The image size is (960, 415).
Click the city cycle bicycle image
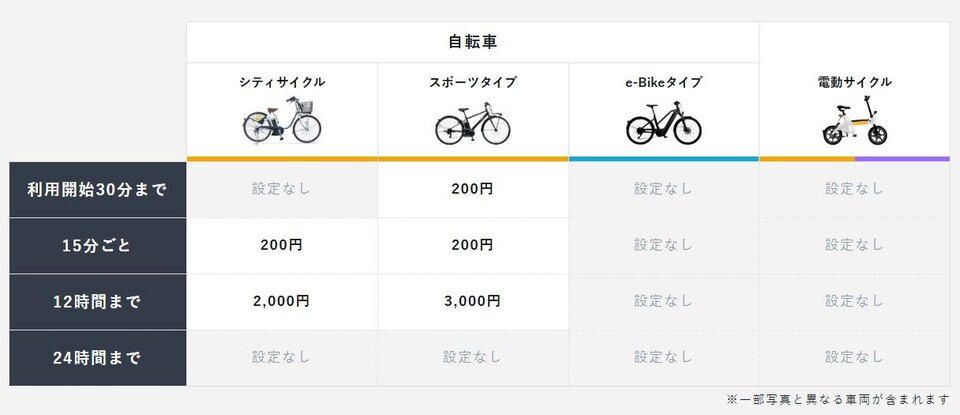pos(282,122)
